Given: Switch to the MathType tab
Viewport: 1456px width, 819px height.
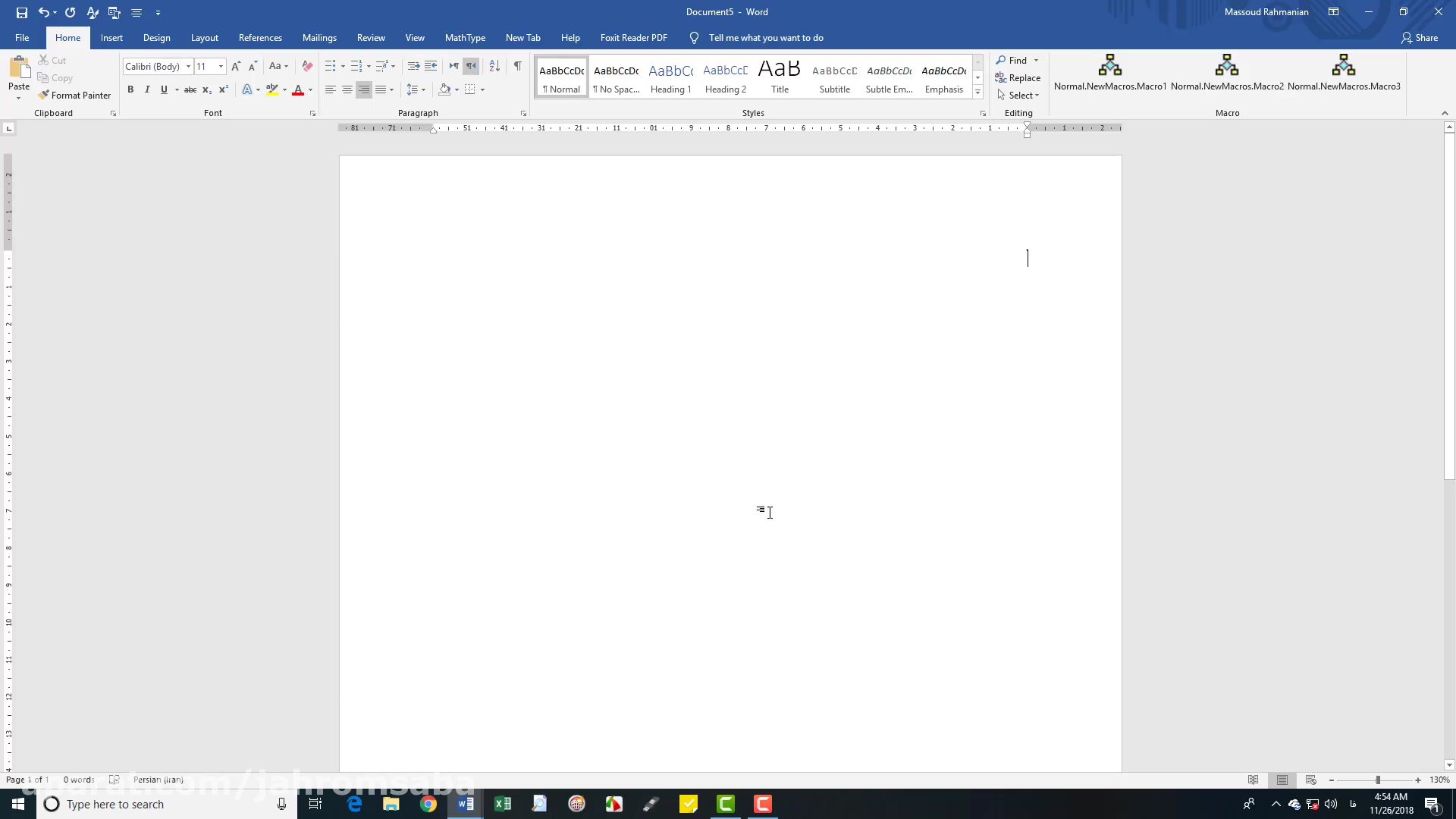Looking at the screenshot, I should point(465,38).
